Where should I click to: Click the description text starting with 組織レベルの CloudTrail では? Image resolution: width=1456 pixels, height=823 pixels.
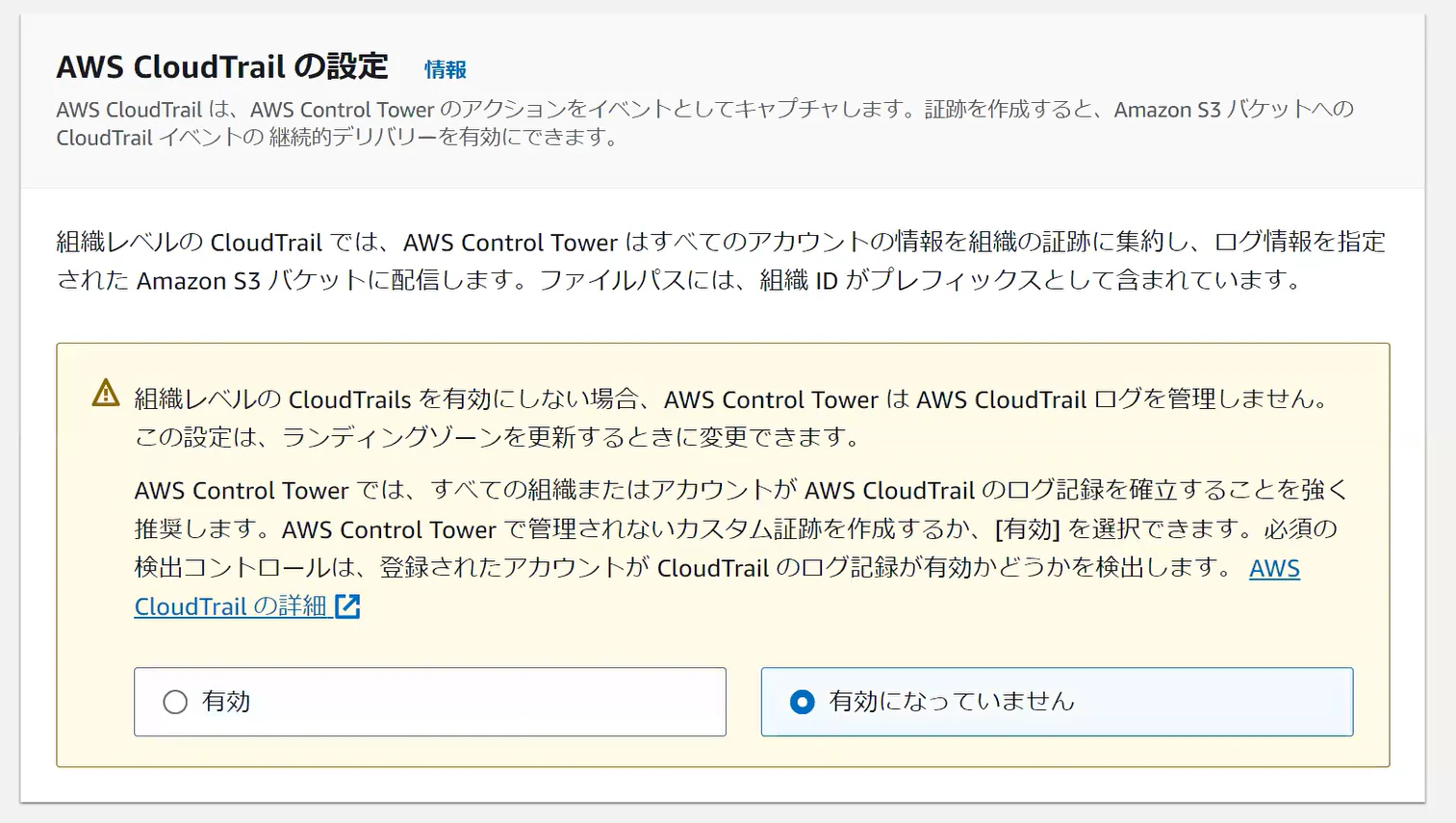click(x=722, y=261)
